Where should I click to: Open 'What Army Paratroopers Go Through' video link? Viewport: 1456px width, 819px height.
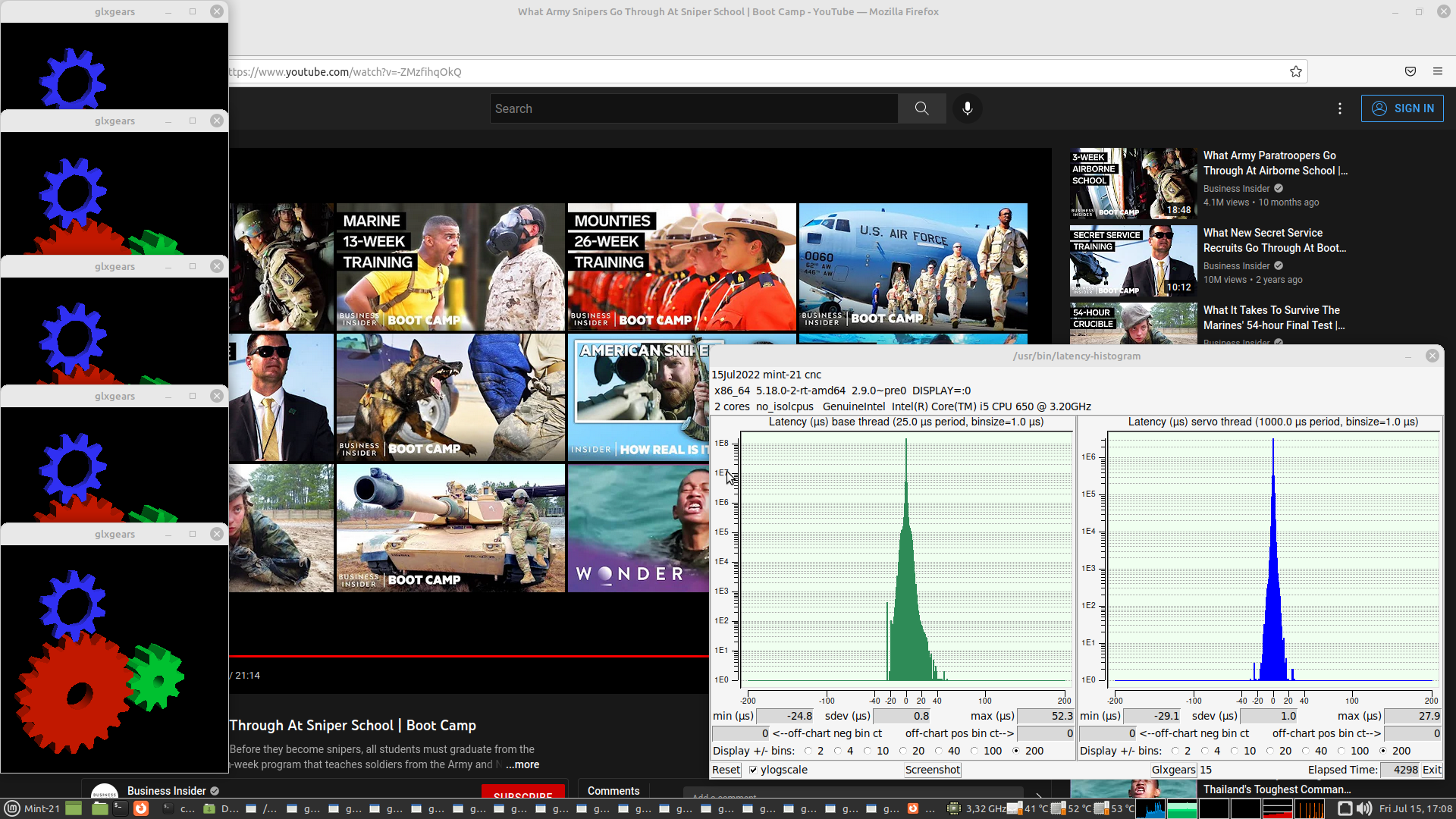1275,163
